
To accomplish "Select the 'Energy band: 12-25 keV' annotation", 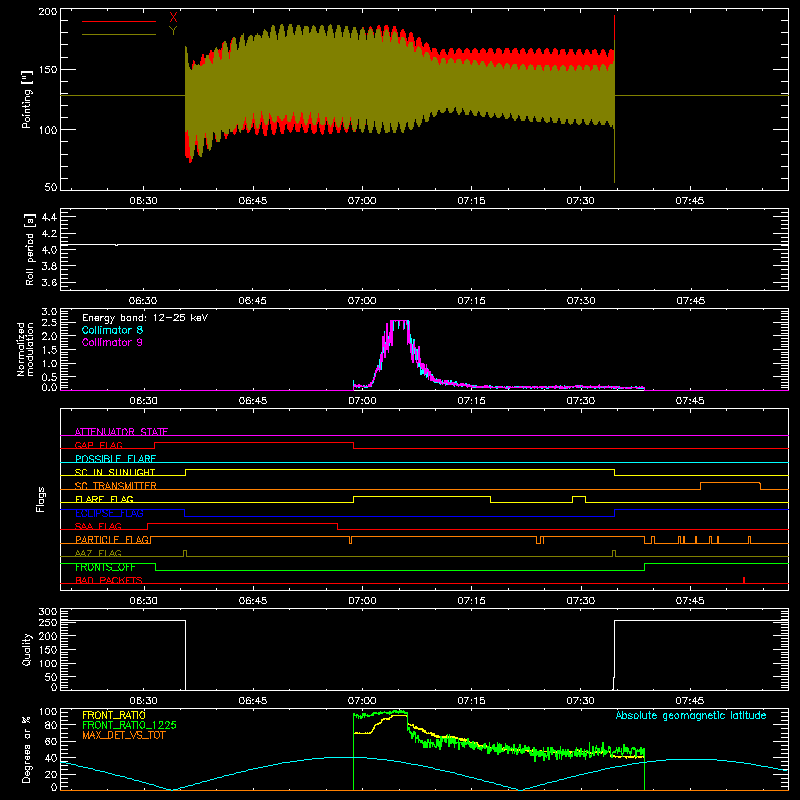I will (x=145, y=318).
